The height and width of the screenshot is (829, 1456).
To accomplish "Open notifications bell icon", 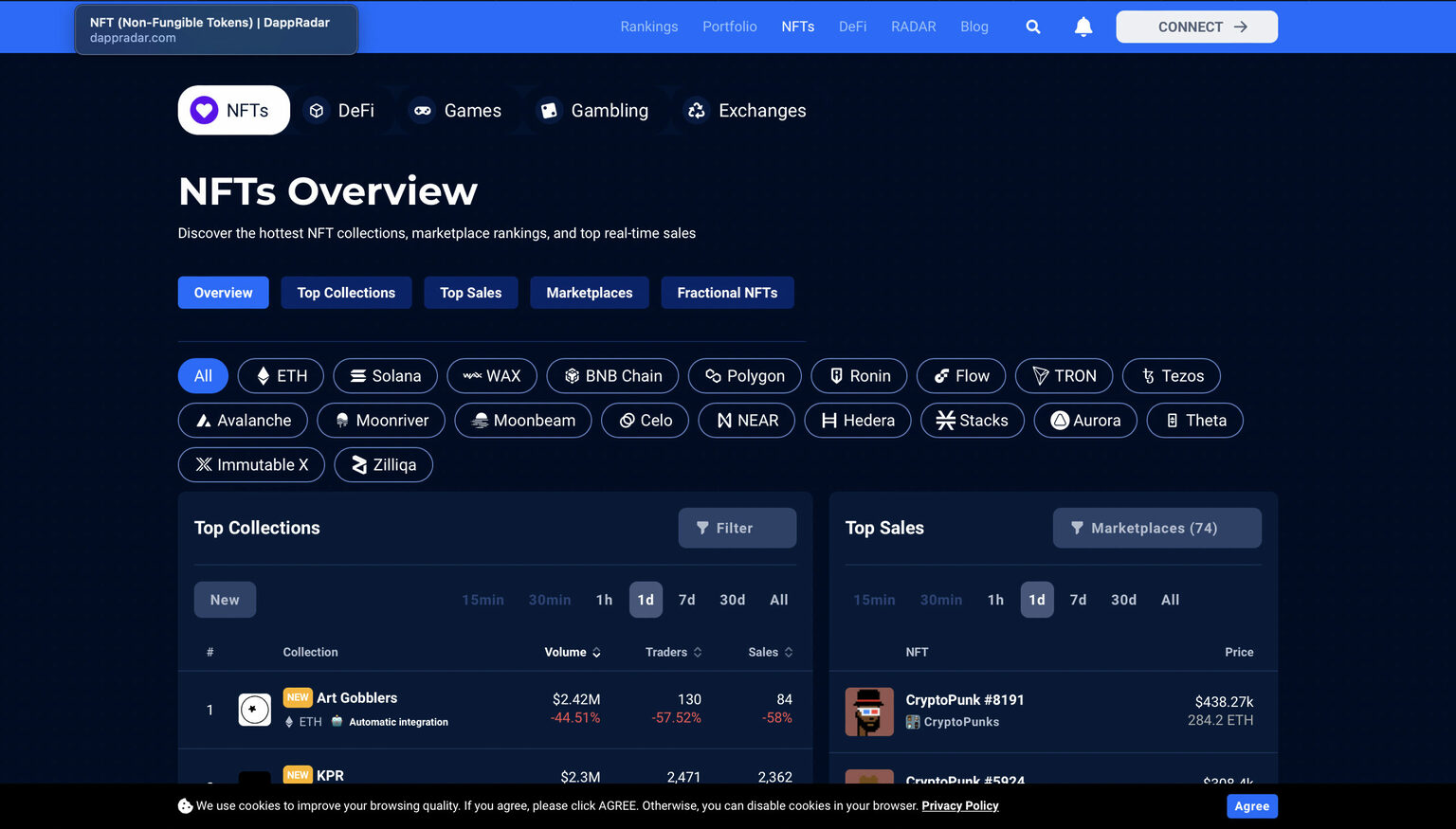I will tap(1083, 27).
